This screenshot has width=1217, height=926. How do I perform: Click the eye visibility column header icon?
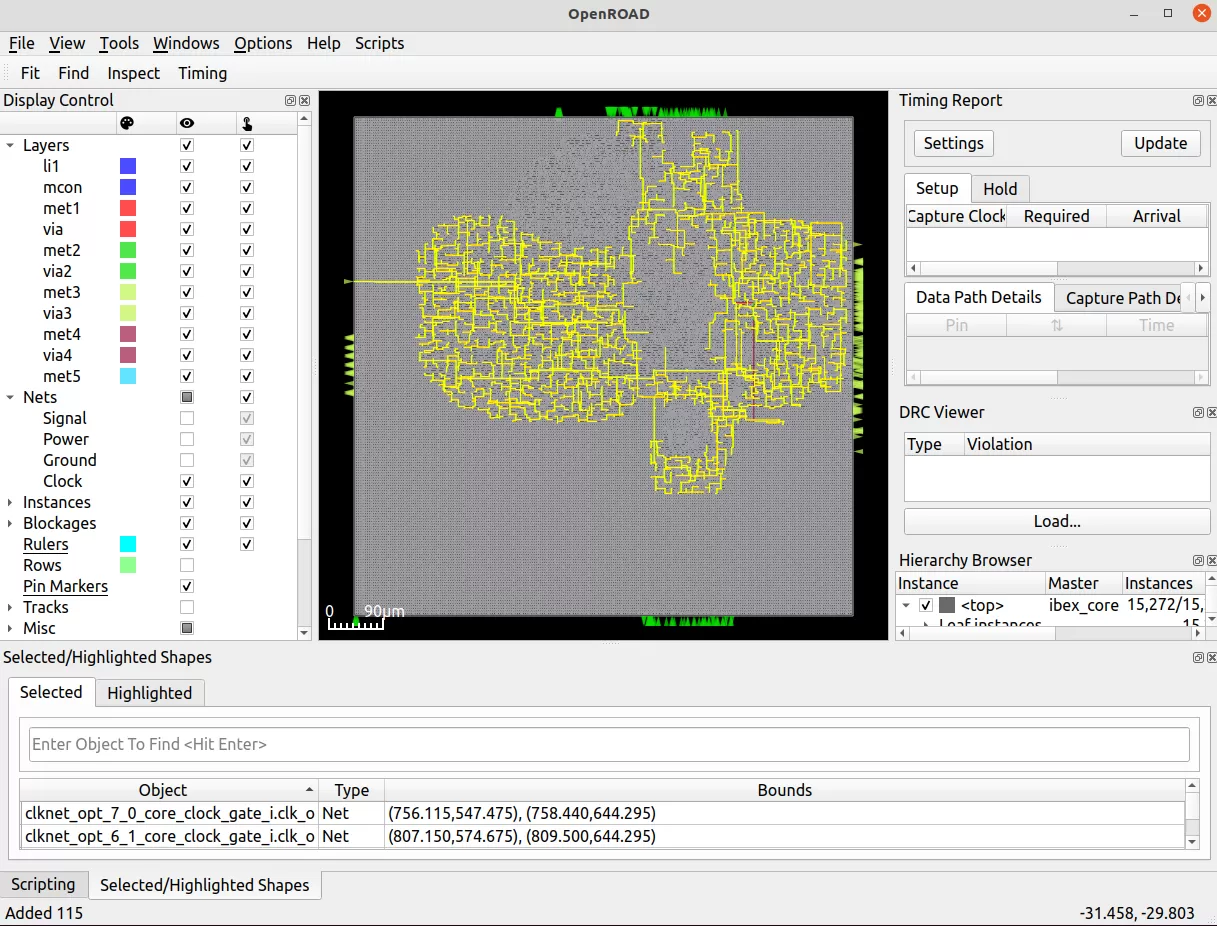click(187, 123)
